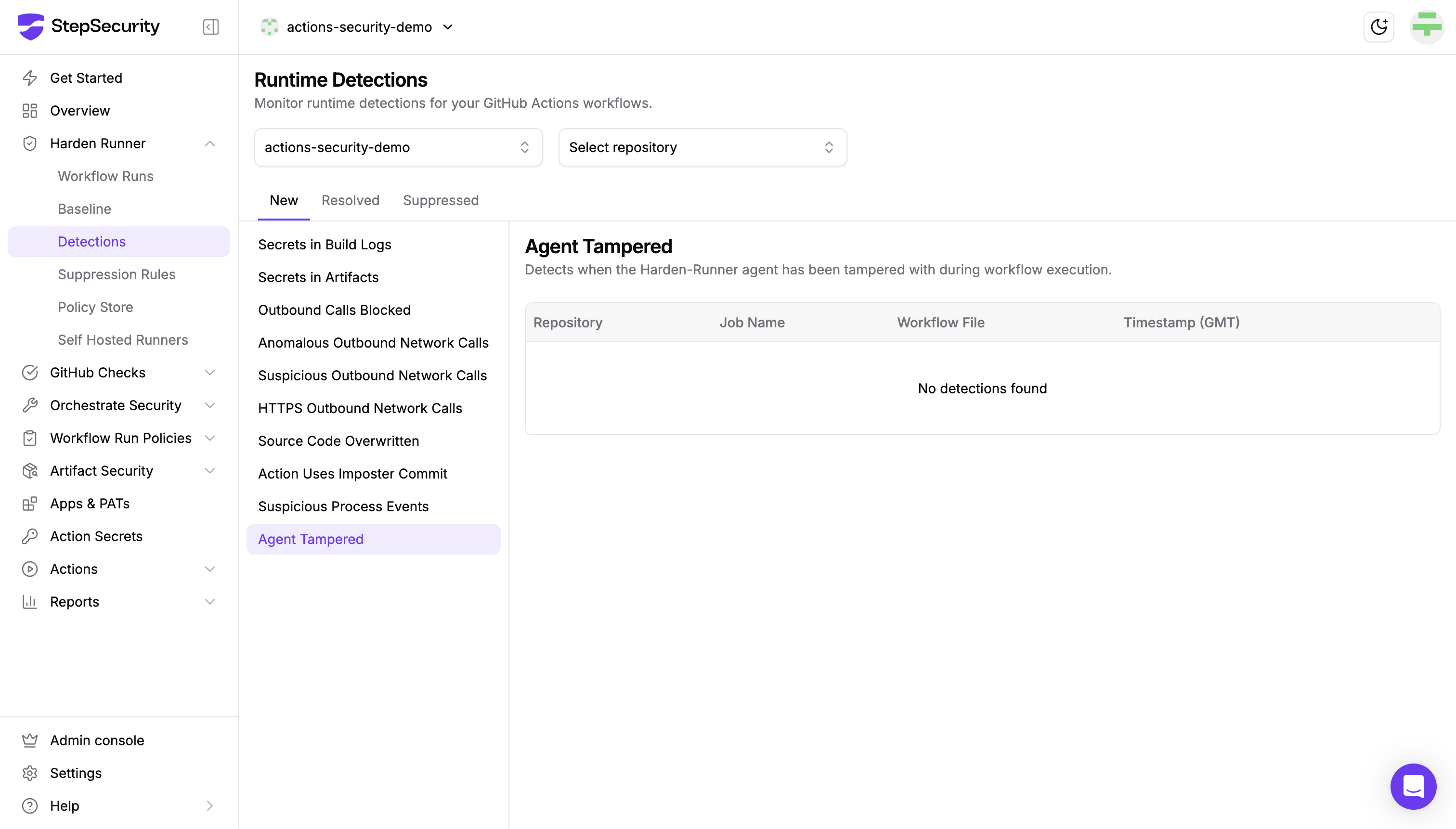Click the Get Started lightning icon
Screen dimensions: 1456x829
[29, 78]
